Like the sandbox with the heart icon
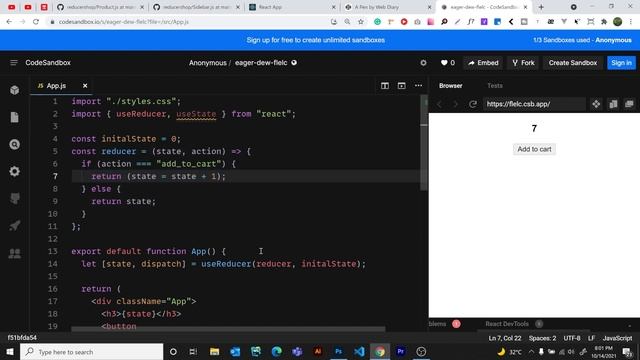 [444, 63]
